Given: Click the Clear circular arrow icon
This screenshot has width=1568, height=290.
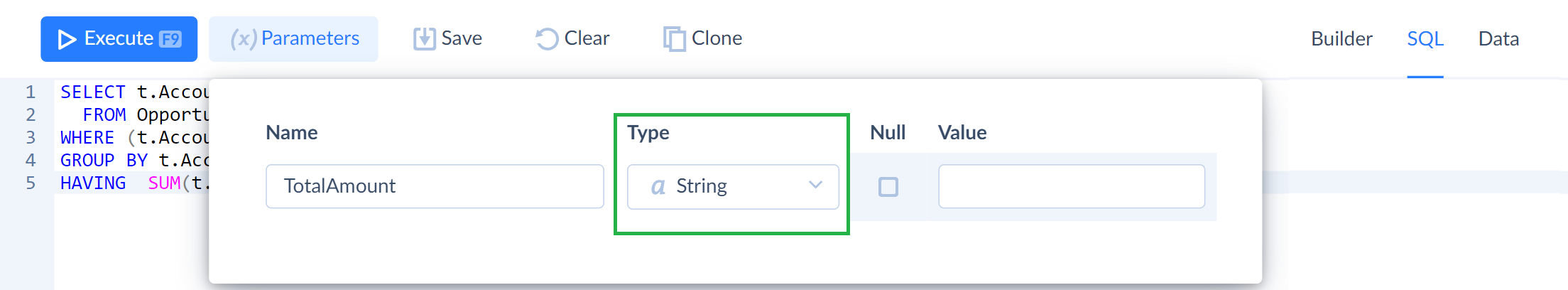Looking at the screenshot, I should (x=547, y=38).
